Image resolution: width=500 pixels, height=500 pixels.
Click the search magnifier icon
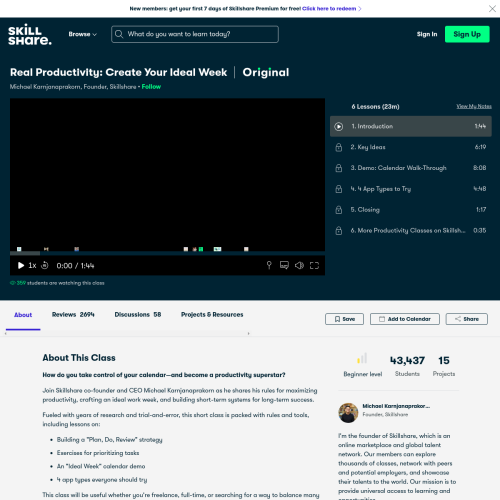[x=119, y=34]
